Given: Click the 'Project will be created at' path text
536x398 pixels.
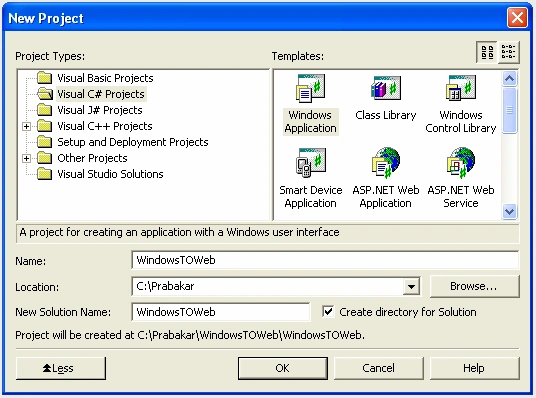Looking at the screenshot, I should [190, 335].
